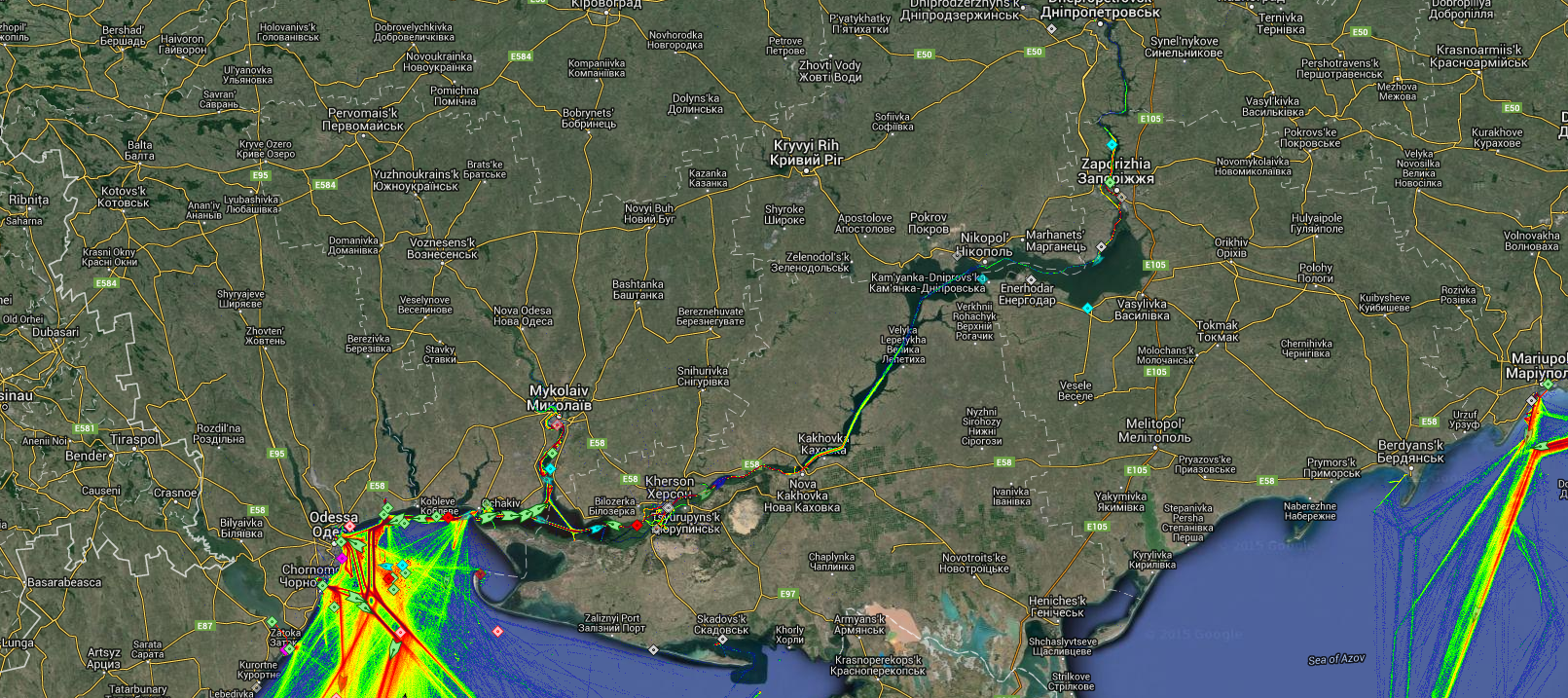Click the isolated pink diamond marker in open sea
This screenshot has height=698, width=1568.
coord(497,632)
